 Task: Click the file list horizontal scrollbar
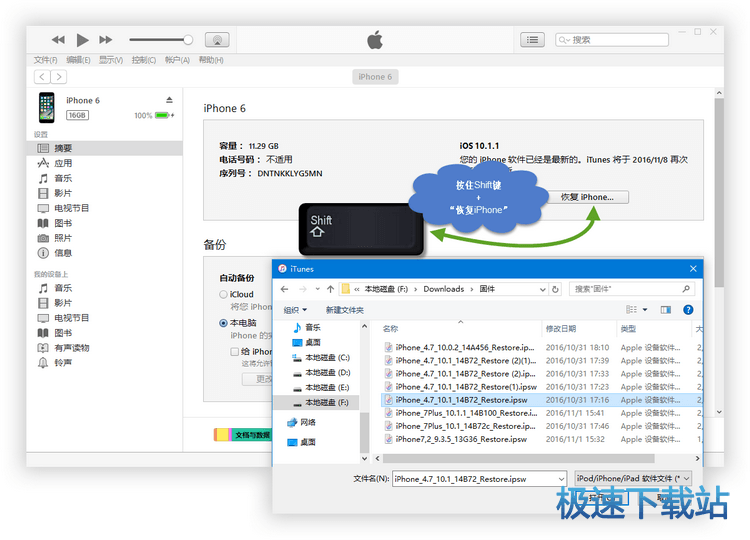point(518,458)
